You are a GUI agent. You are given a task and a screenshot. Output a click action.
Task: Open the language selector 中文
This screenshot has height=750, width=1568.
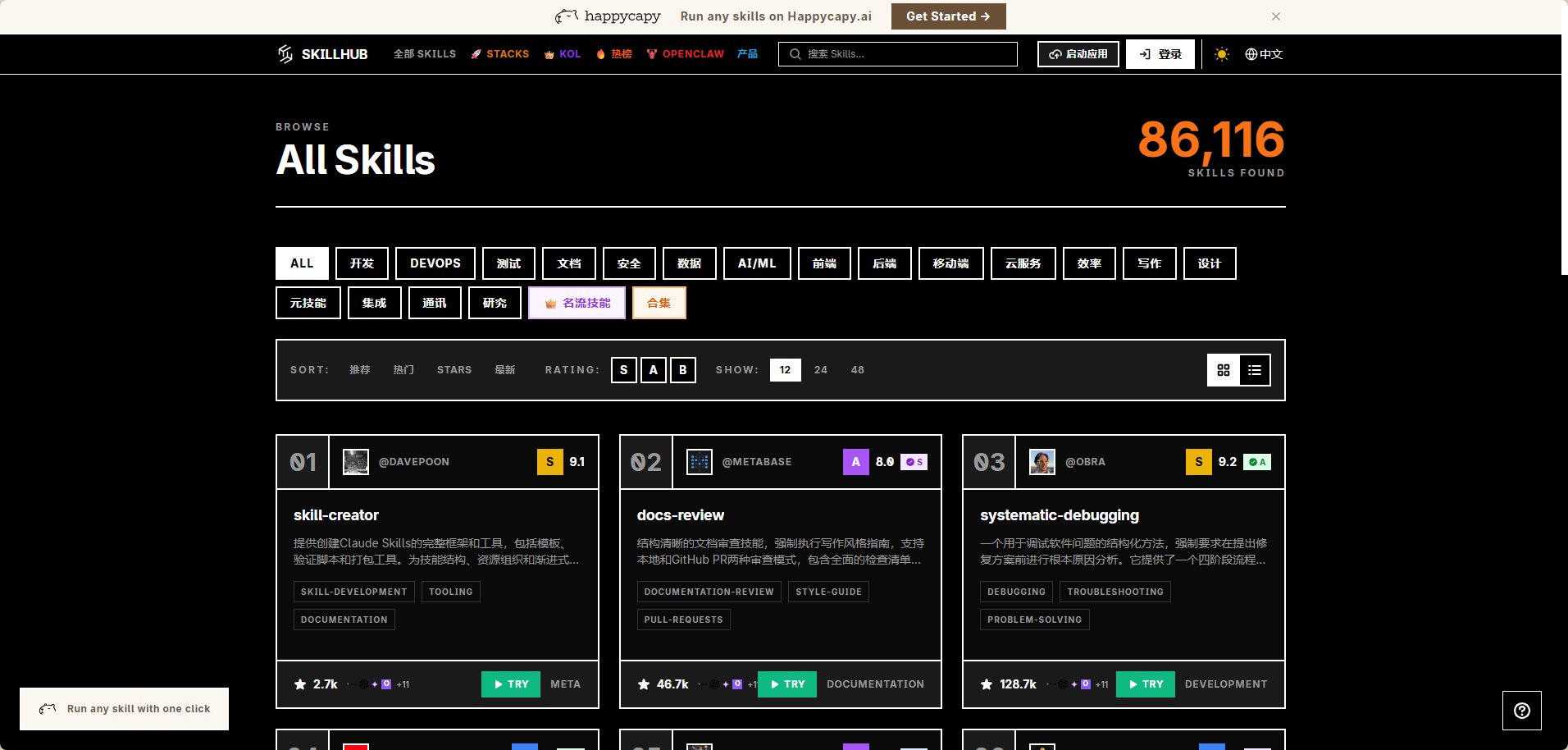1264,54
